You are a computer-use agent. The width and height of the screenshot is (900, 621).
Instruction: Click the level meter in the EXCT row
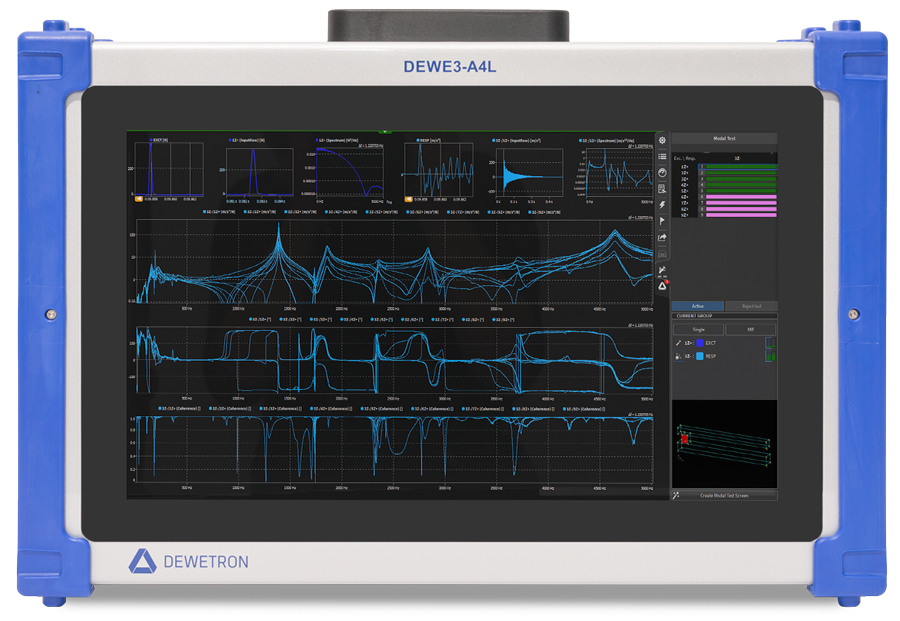coord(770,343)
